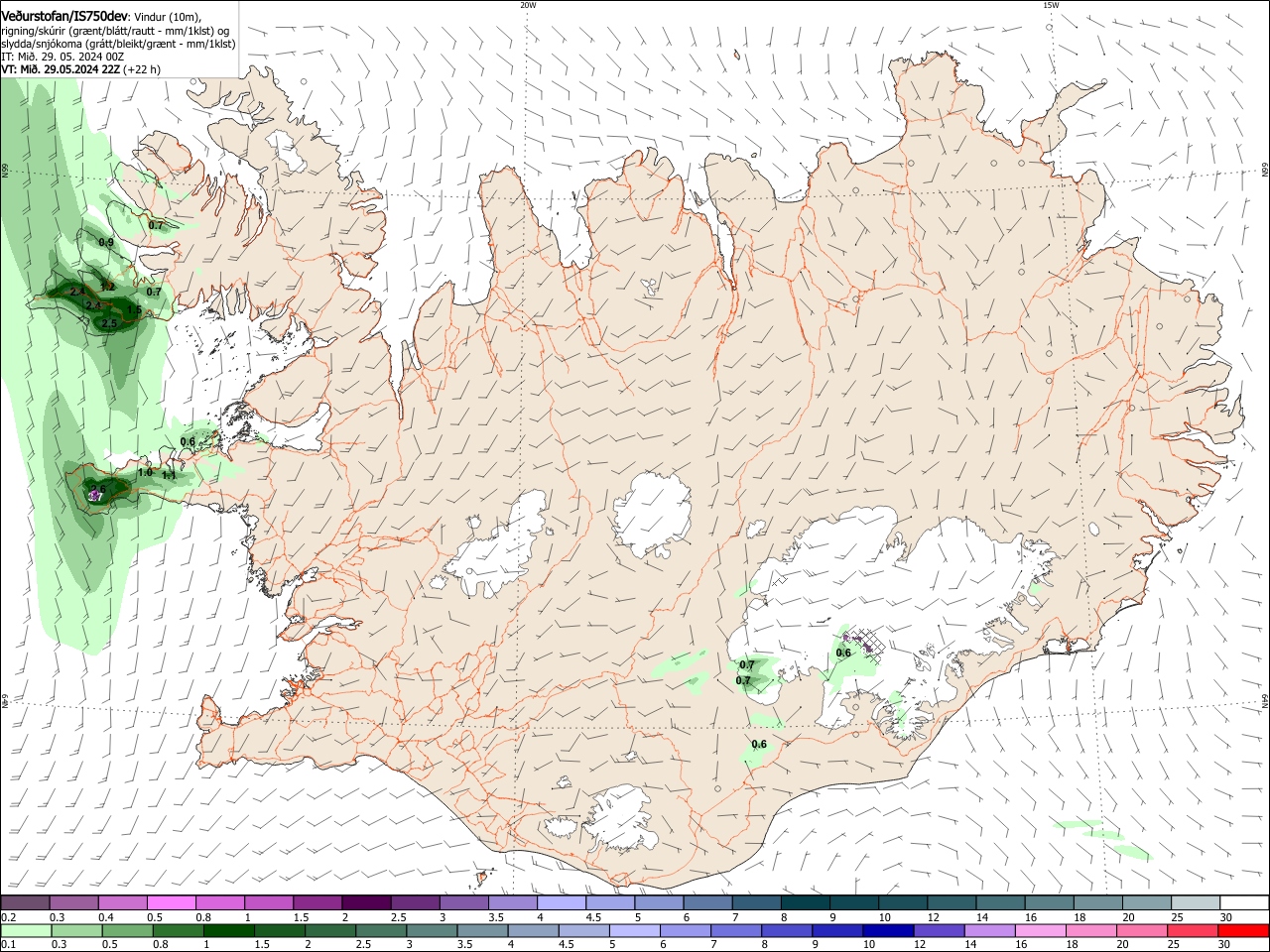
Task: Click the 'slydda/snjókoma' legend description line
Action: 118,44
